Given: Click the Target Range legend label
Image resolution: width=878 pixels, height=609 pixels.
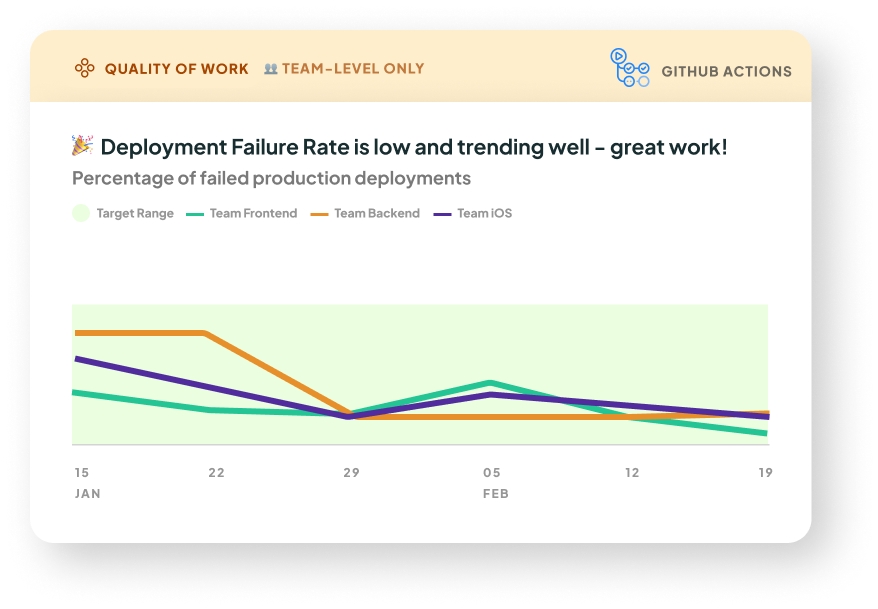Looking at the screenshot, I should tap(135, 213).
